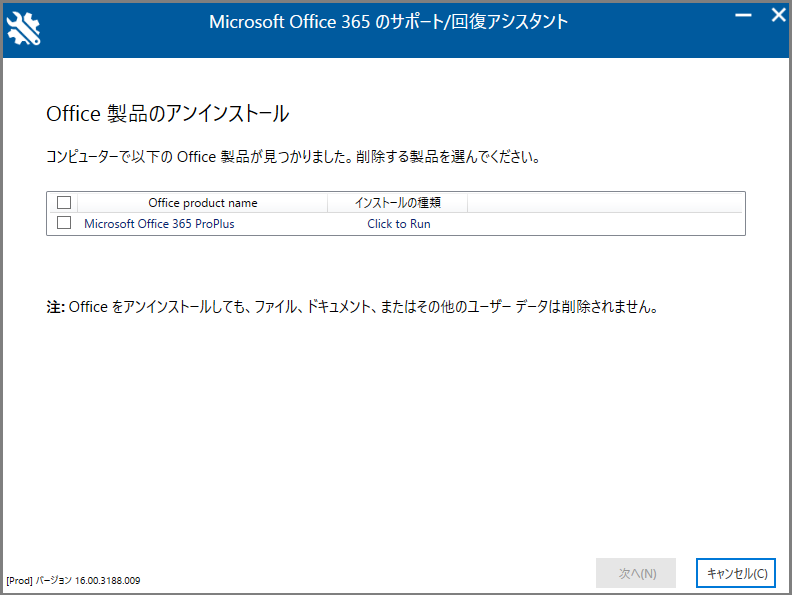Click the 次へ(N) button
The image size is (792, 595).
point(636,573)
